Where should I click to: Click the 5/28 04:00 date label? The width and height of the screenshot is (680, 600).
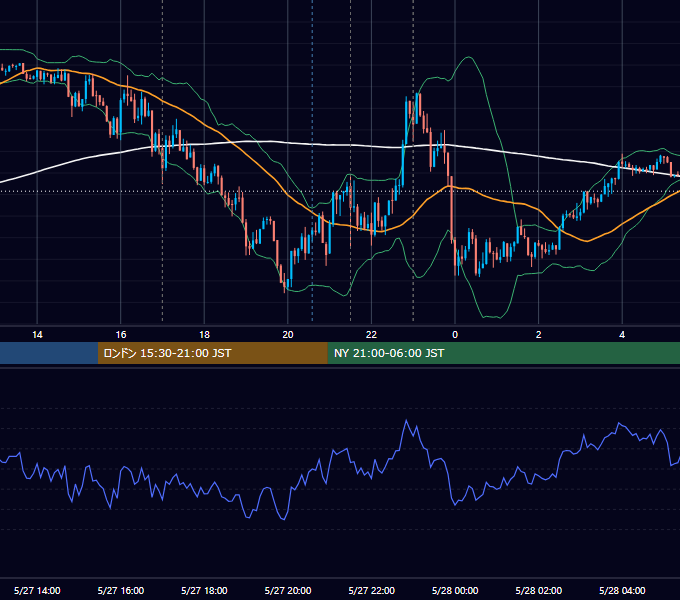coord(622,590)
